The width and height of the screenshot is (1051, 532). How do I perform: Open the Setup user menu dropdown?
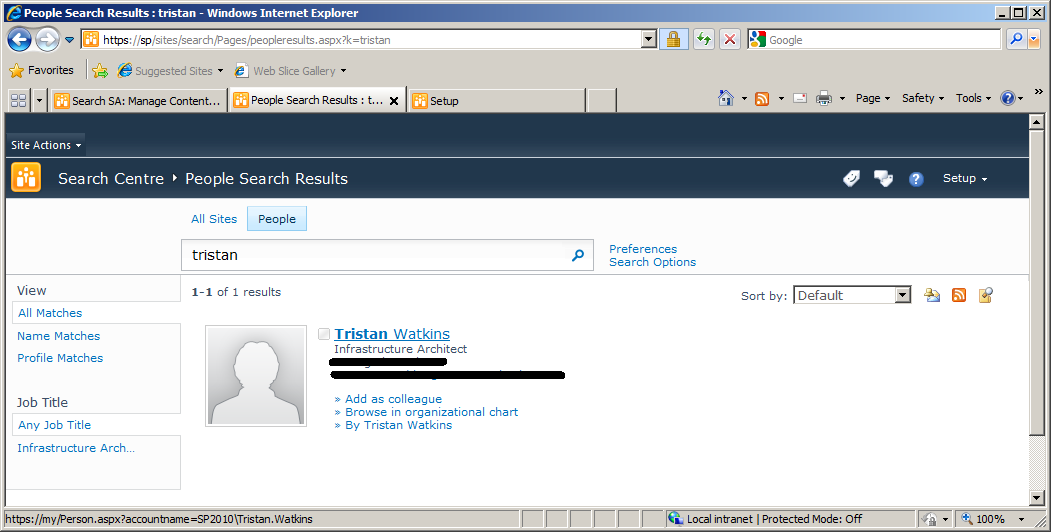click(x=964, y=178)
